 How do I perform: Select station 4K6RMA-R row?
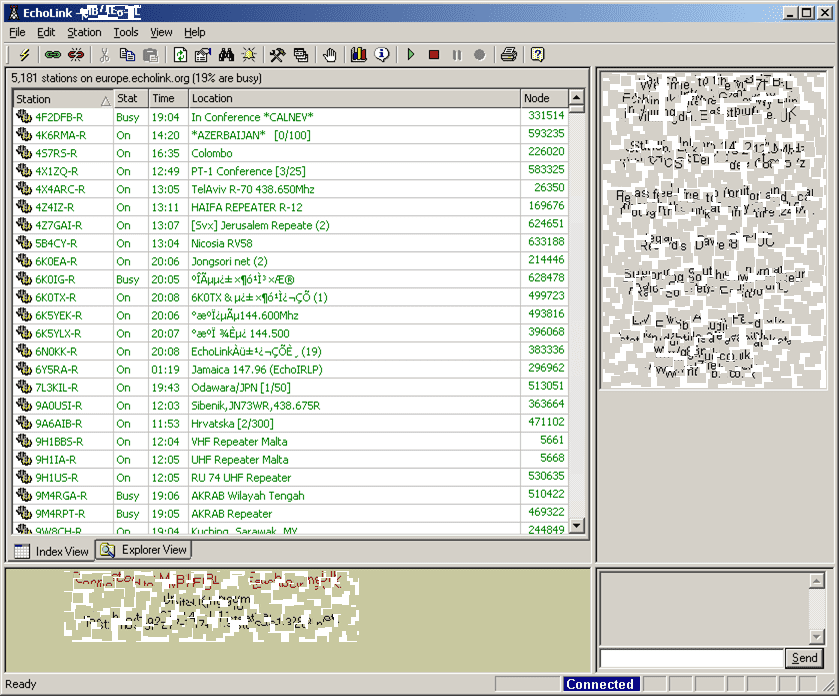291,135
